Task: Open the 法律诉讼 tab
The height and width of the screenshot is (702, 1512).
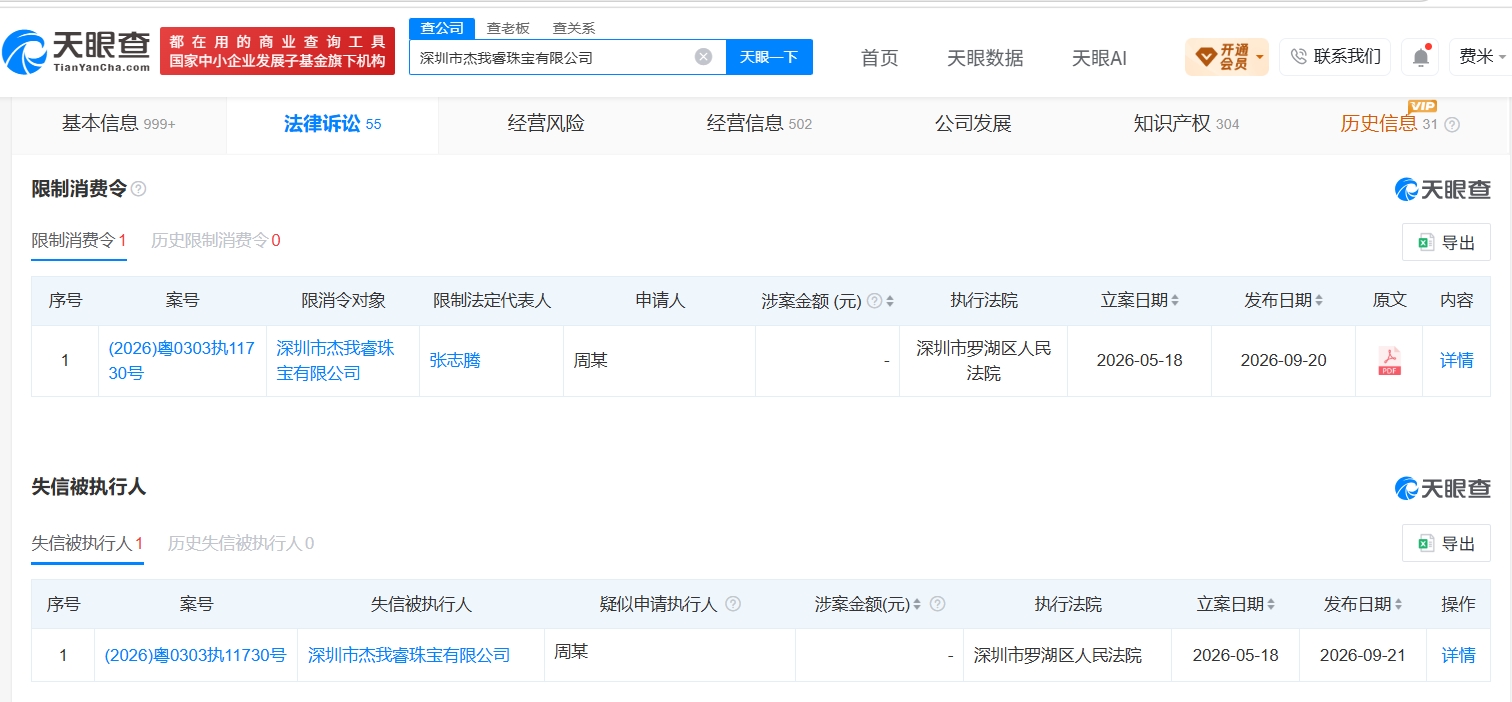Action: click(x=332, y=124)
